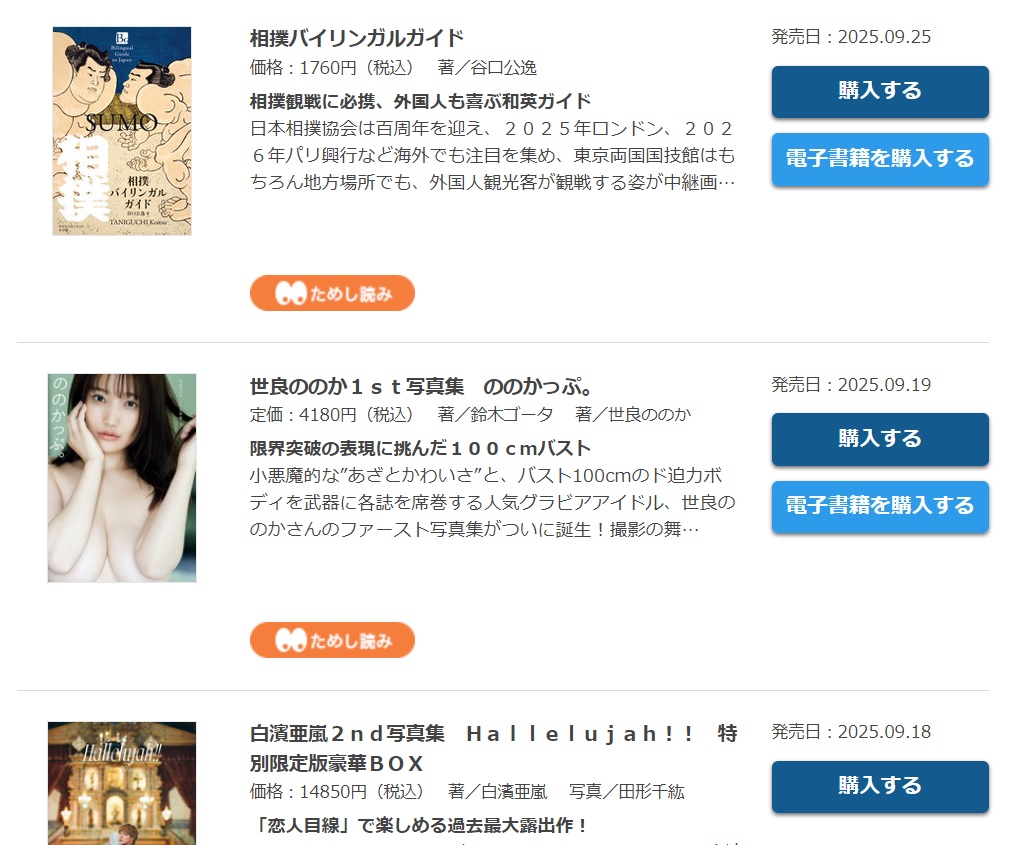
Task: Click the sumo guide description text
Action: 492,156
